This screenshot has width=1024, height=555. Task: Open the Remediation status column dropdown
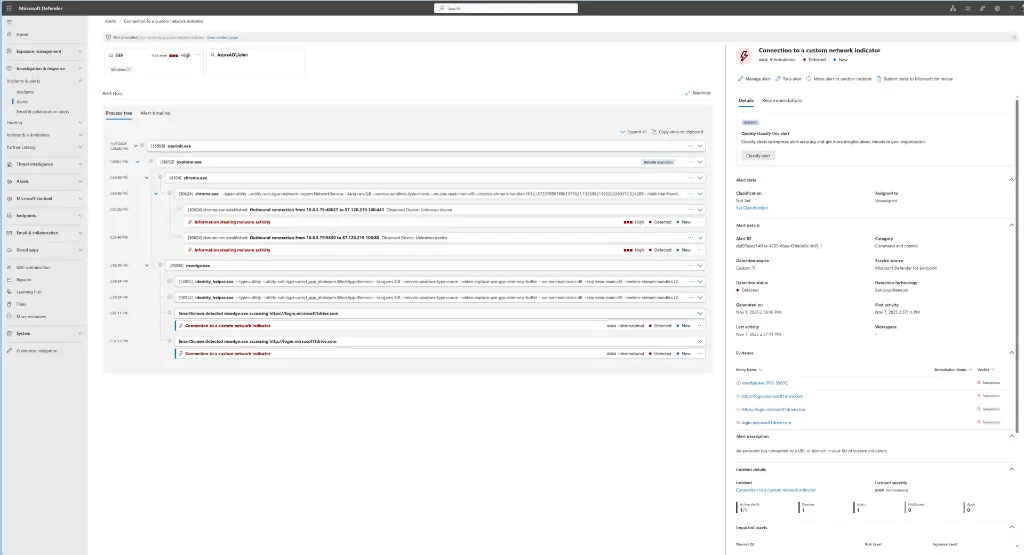[x=953, y=370]
